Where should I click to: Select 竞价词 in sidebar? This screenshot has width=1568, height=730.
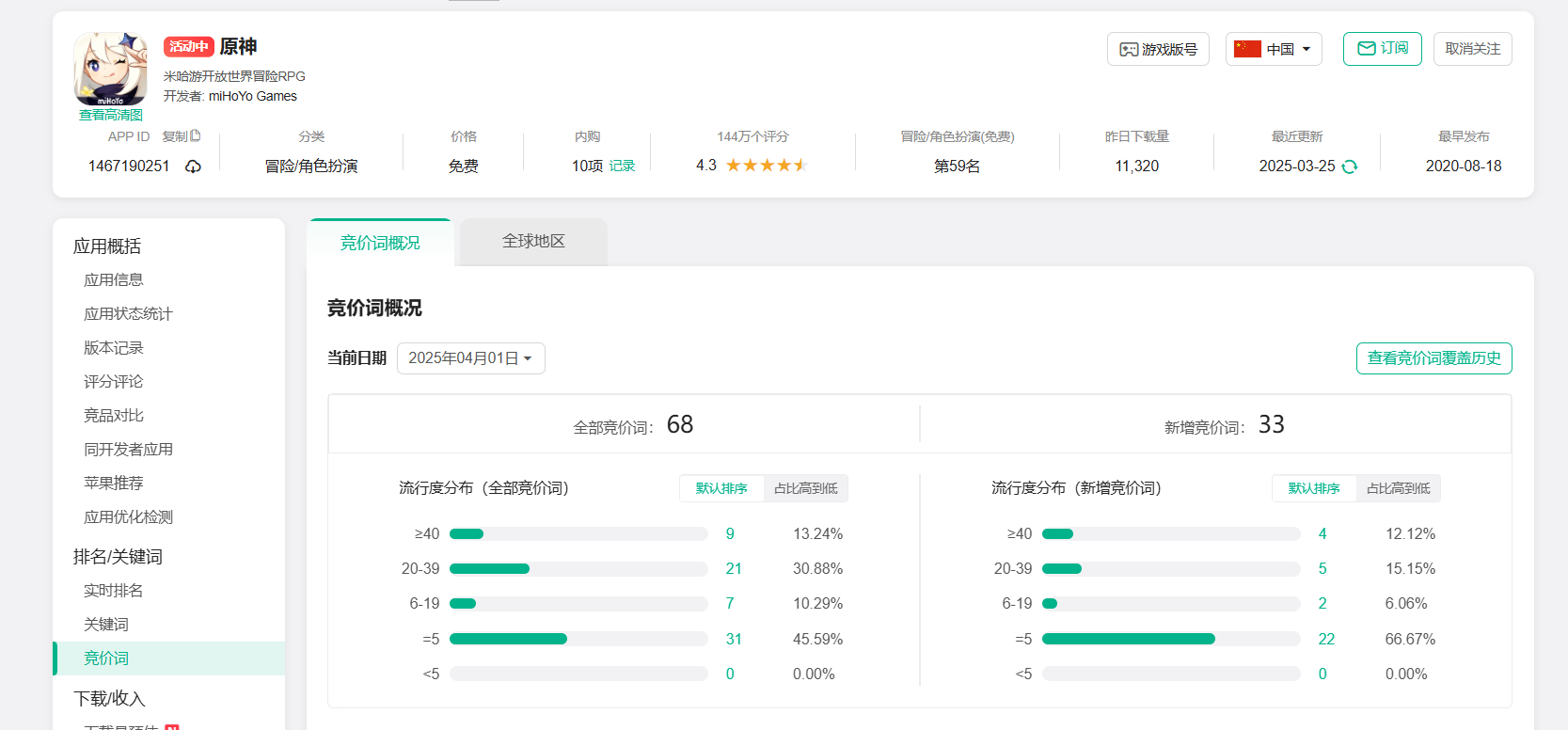tap(169, 659)
